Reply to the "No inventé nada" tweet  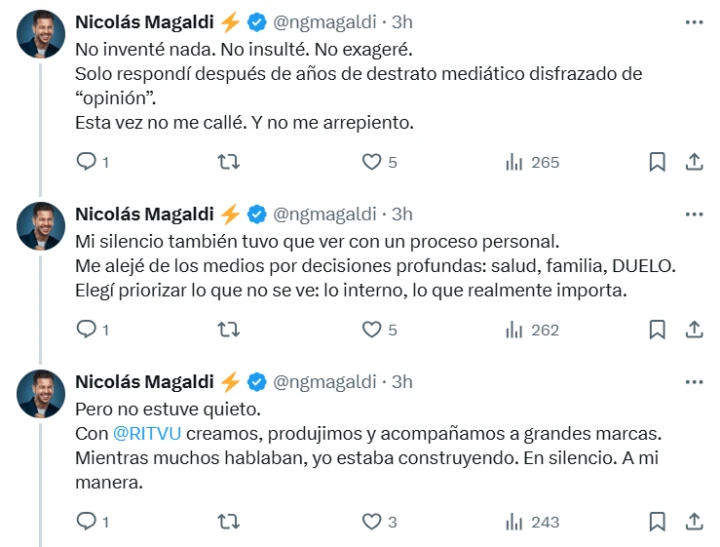(x=87, y=162)
